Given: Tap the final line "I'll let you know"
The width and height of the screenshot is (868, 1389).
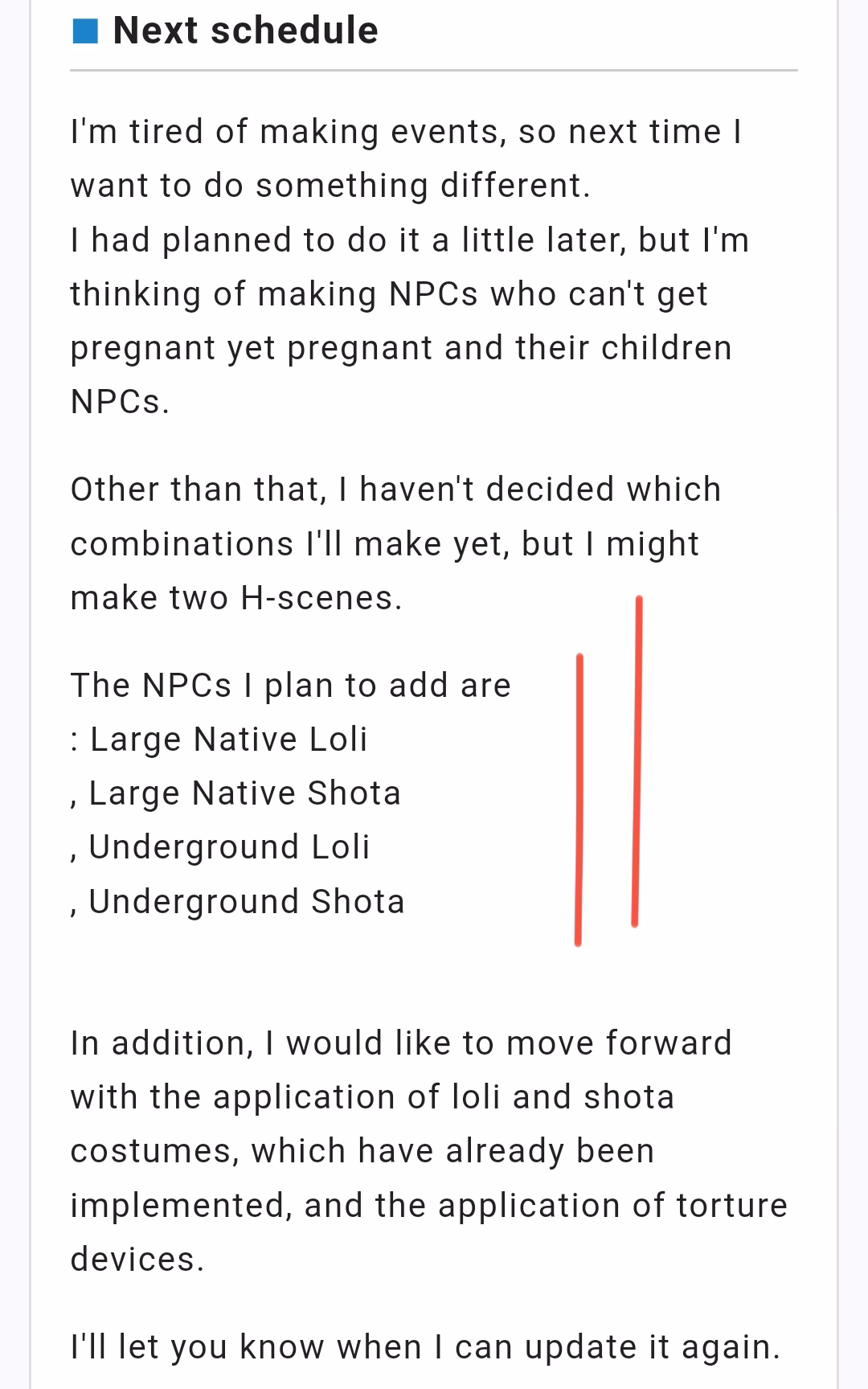Looking at the screenshot, I should tap(425, 1347).
